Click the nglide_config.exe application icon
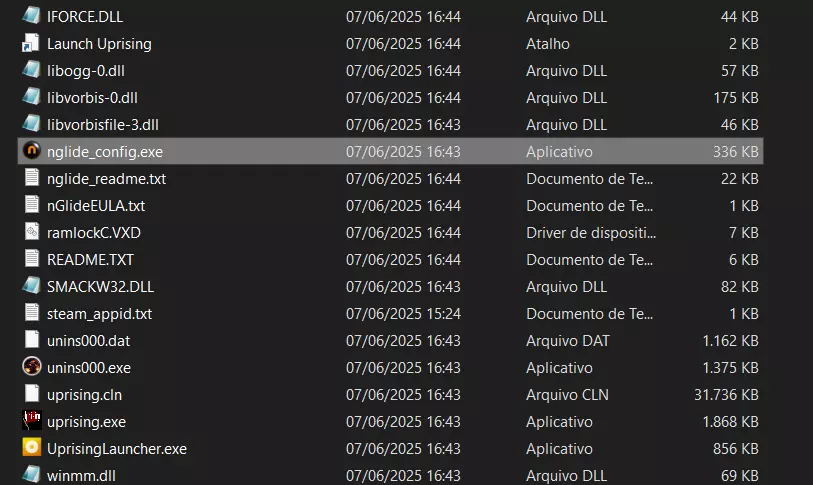Screen dimensions: 813x485 tap(32, 150)
